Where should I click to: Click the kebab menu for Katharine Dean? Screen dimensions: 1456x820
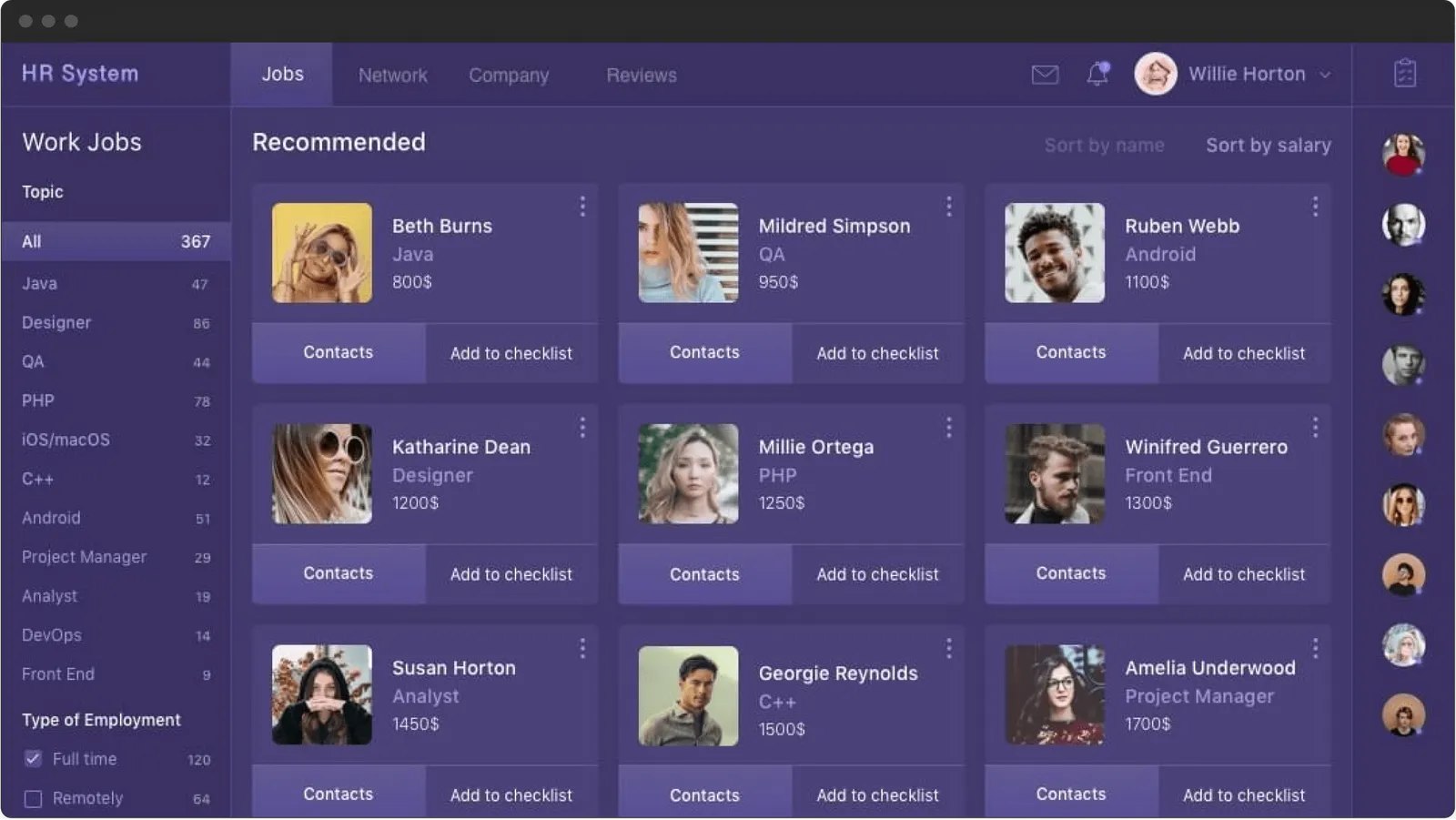click(x=582, y=428)
